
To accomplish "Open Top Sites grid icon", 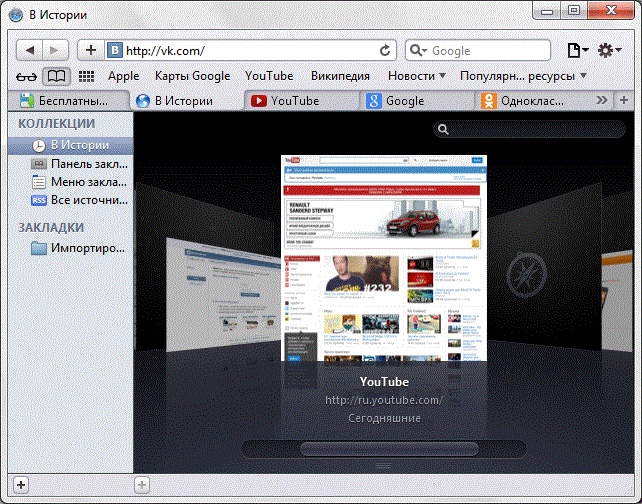I will click(x=86, y=76).
